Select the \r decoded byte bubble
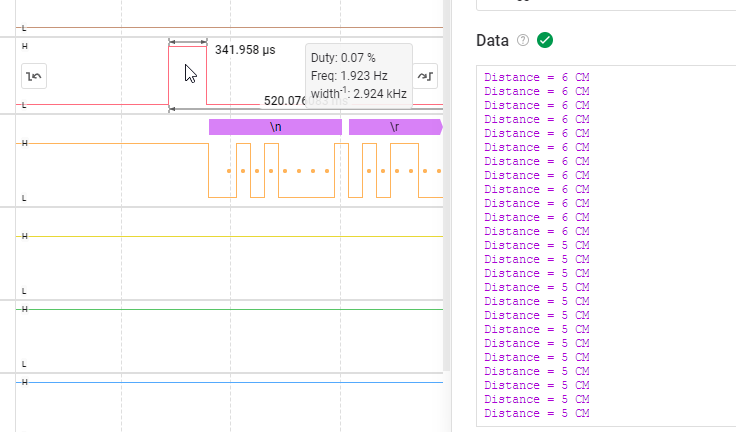The image size is (736, 432). (x=395, y=127)
